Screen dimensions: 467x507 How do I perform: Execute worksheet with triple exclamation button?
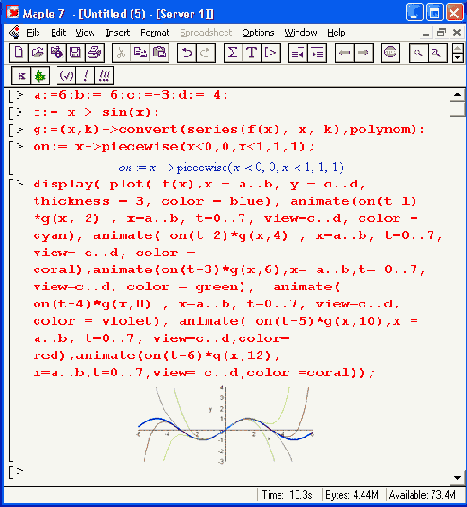104,76
